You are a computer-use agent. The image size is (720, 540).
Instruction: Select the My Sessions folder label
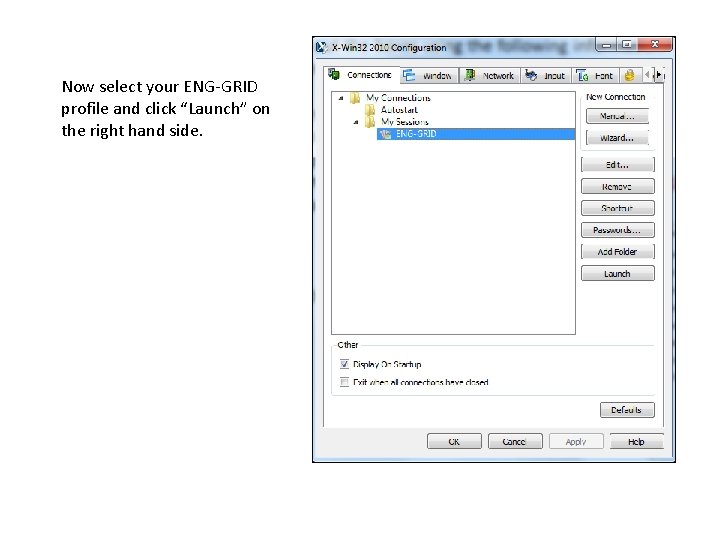405,122
